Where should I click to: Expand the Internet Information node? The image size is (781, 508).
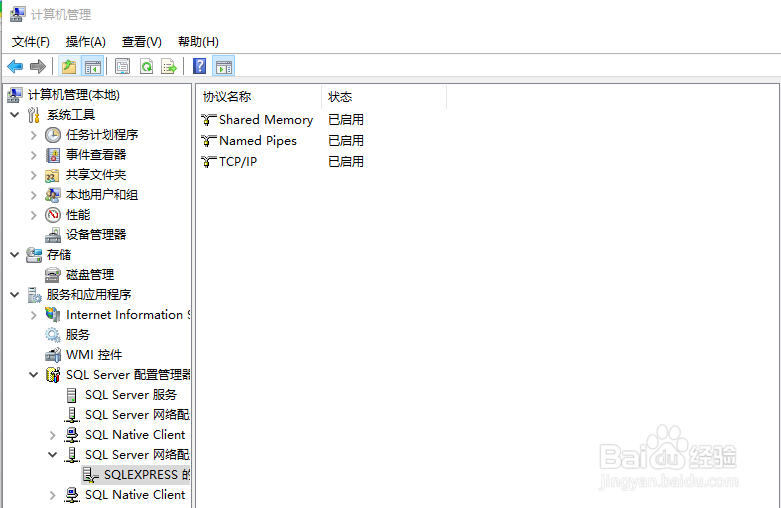(x=33, y=315)
